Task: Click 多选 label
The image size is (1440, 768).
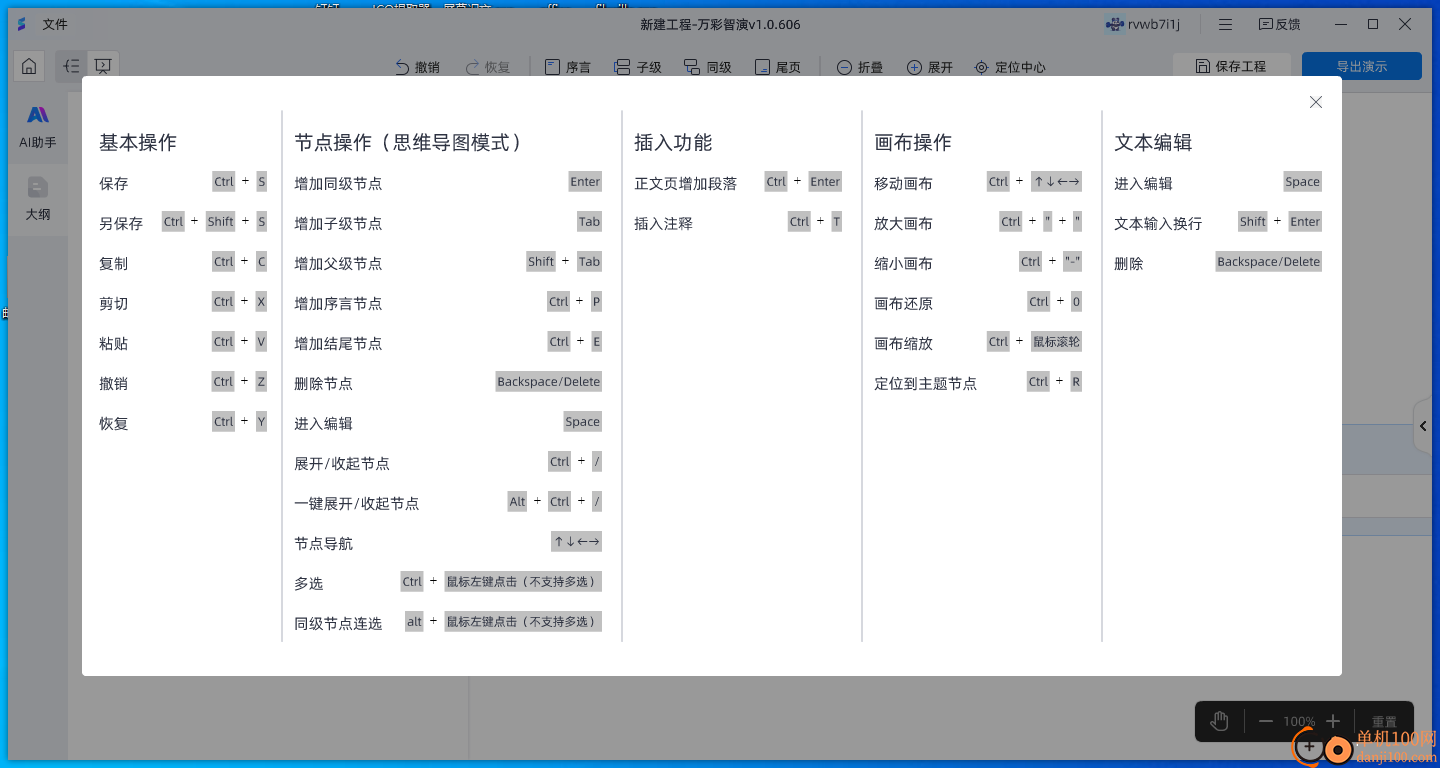Action: coord(308,583)
